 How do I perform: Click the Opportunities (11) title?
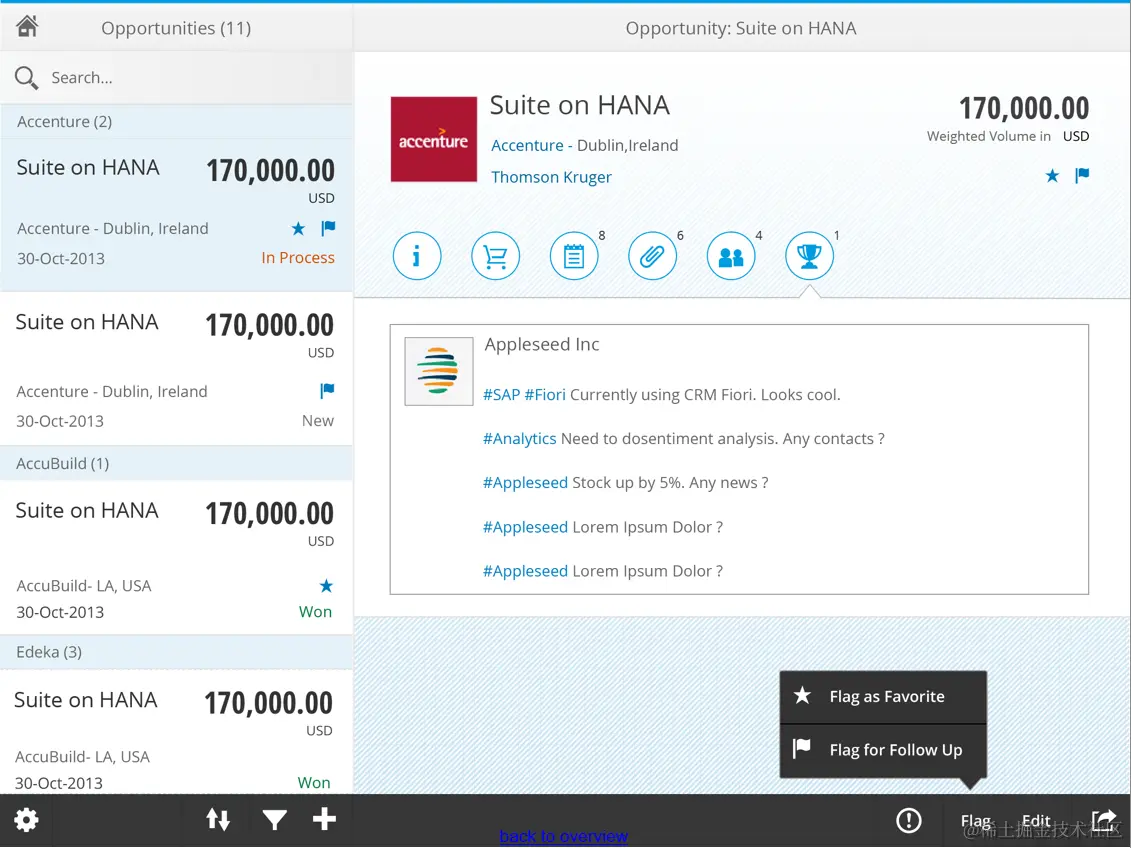pos(176,28)
